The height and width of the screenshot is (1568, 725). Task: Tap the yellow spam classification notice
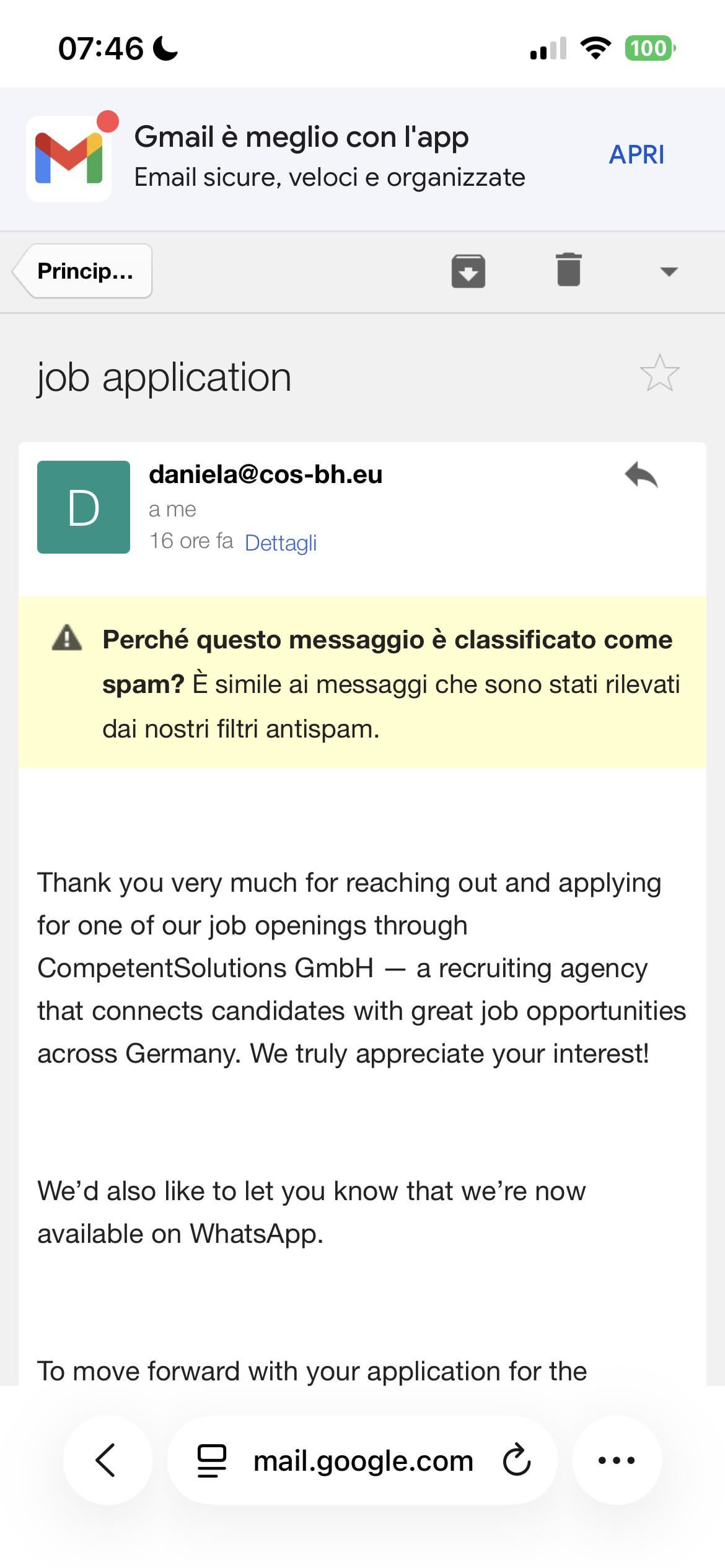[390, 684]
